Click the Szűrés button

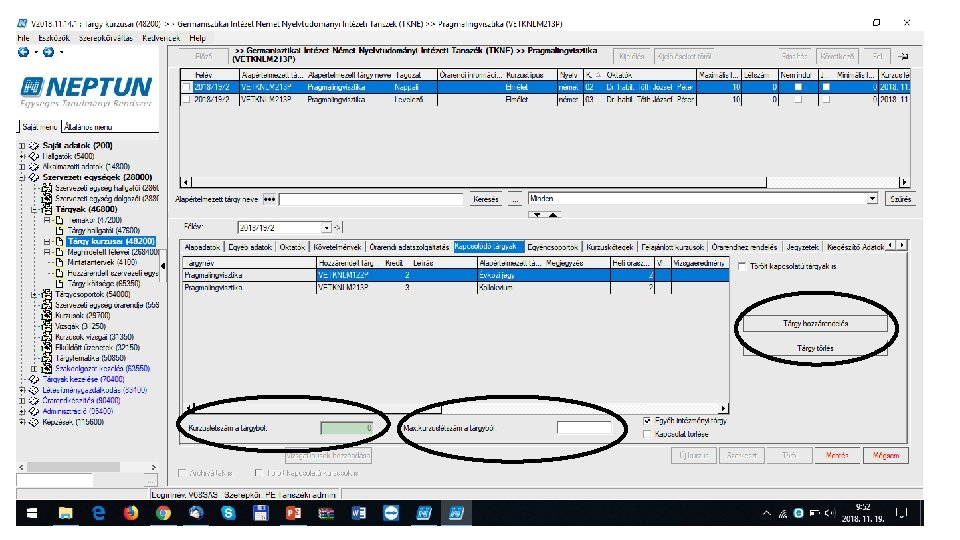click(x=900, y=199)
